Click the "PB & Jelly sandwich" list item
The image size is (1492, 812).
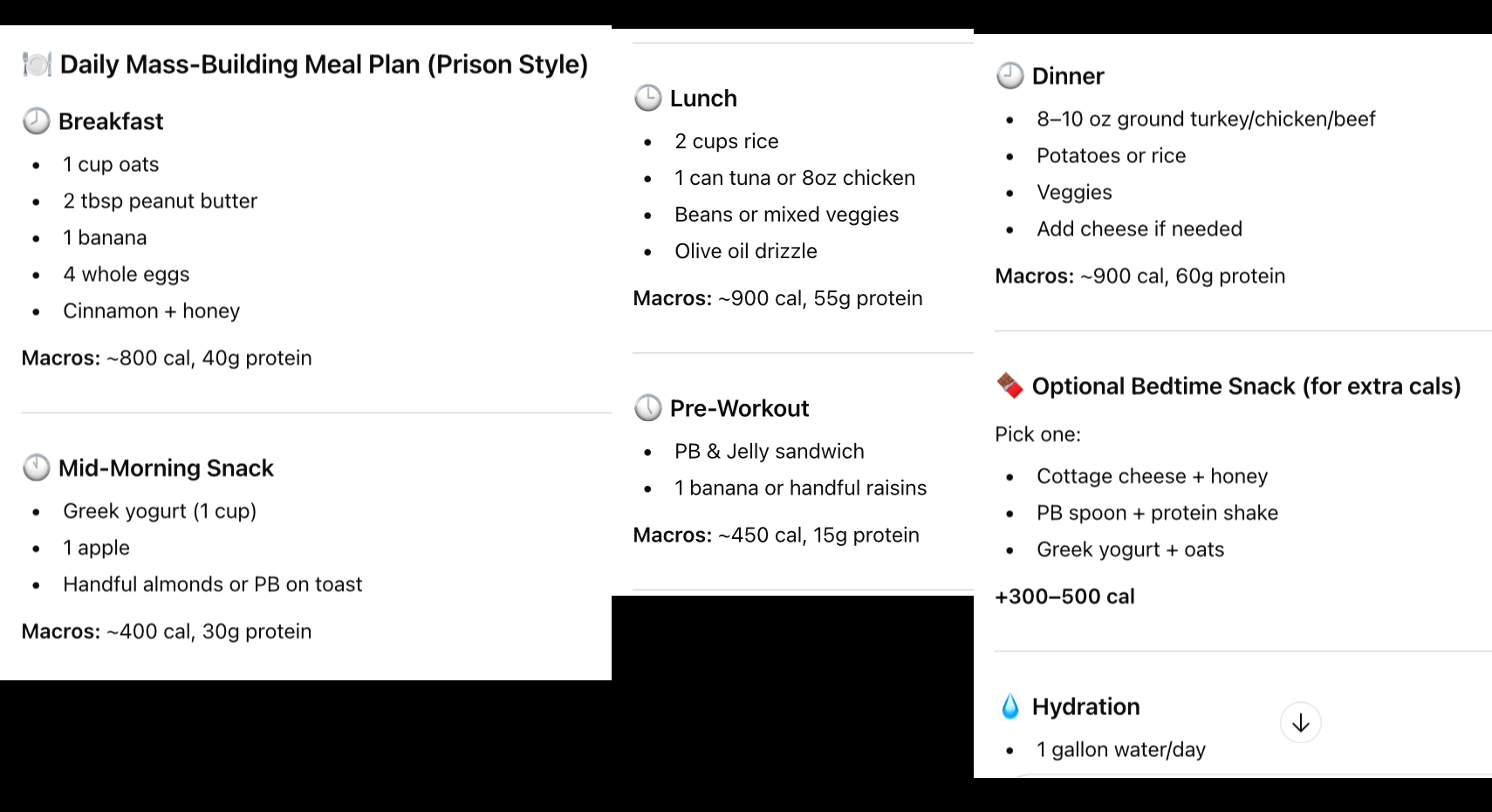[x=769, y=452]
